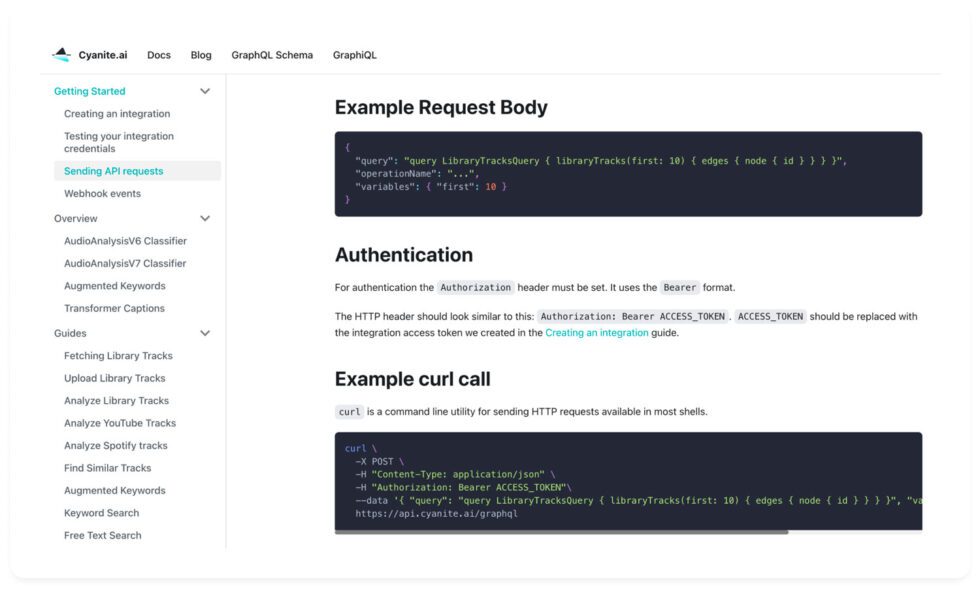Switch to the GraphQL Schema page
This screenshot has width=980, height=592.
(x=272, y=55)
